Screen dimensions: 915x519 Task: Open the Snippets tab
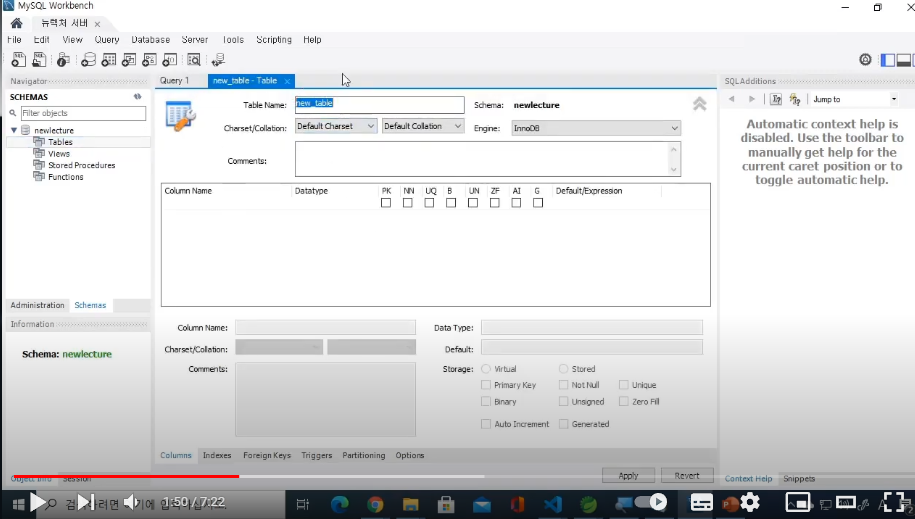799,479
